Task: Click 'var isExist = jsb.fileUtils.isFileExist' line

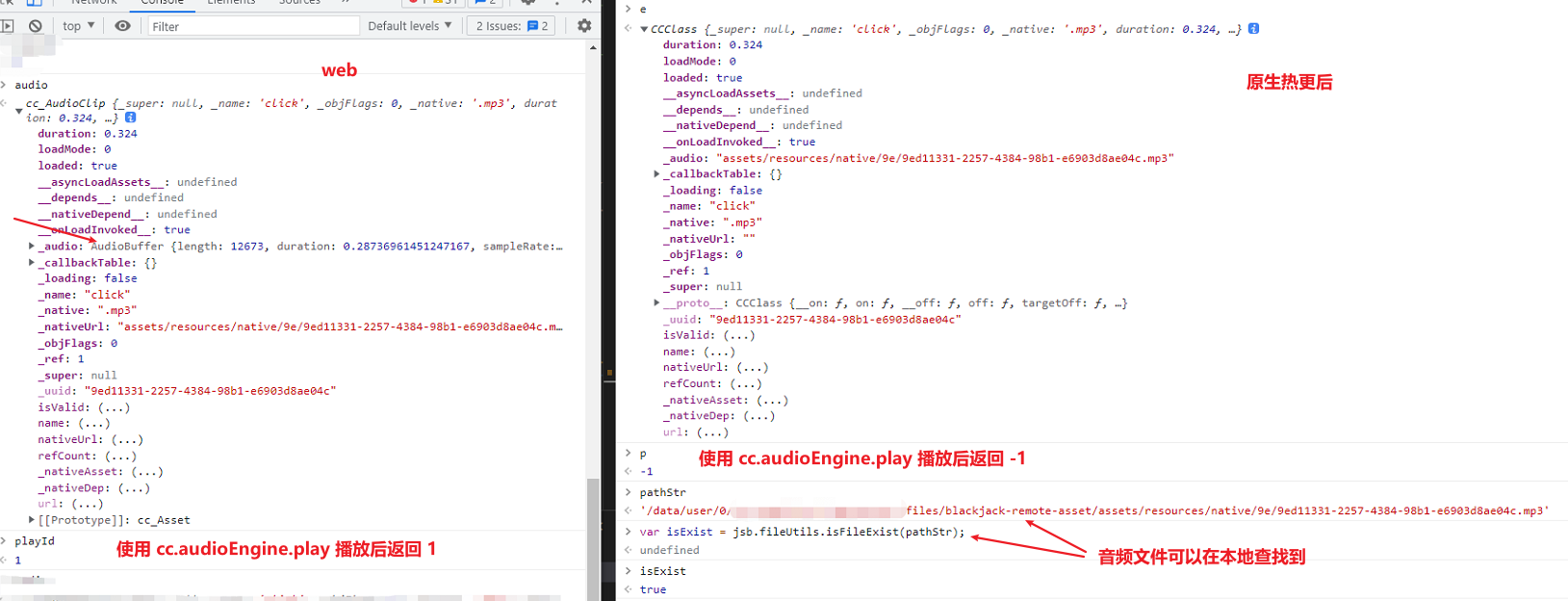Action: 802,532
